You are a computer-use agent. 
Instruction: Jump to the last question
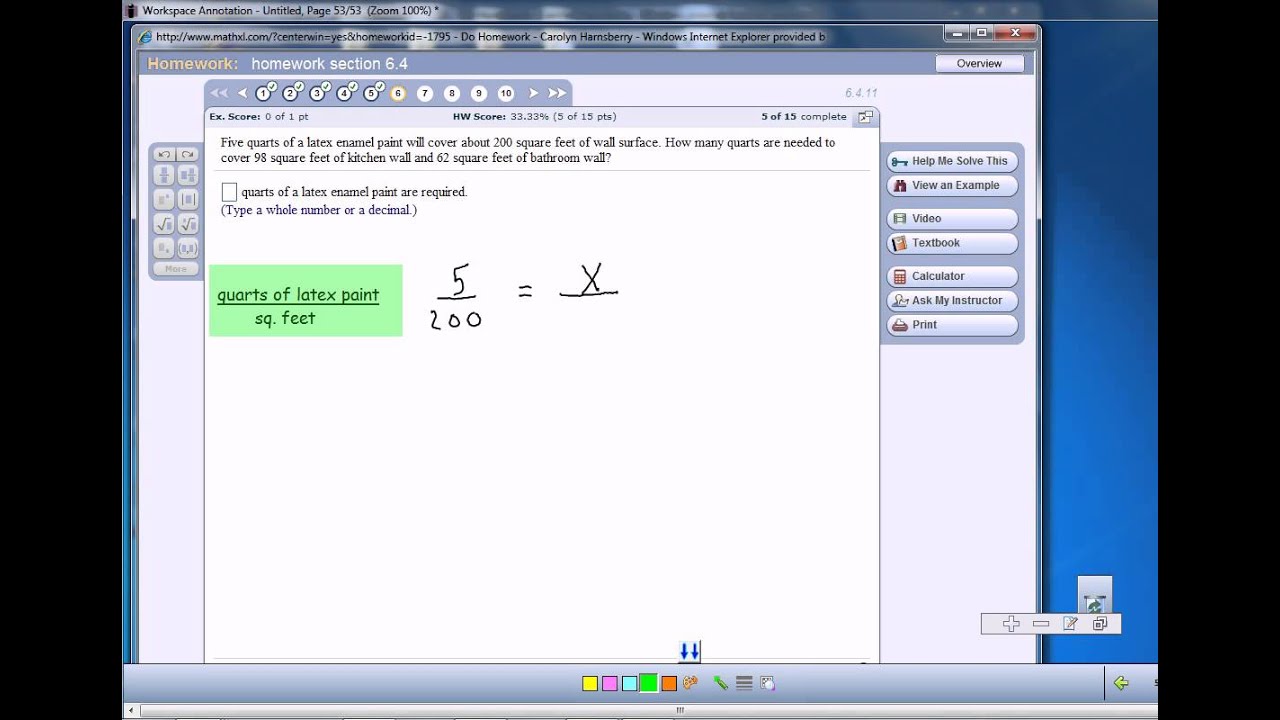click(557, 93)
